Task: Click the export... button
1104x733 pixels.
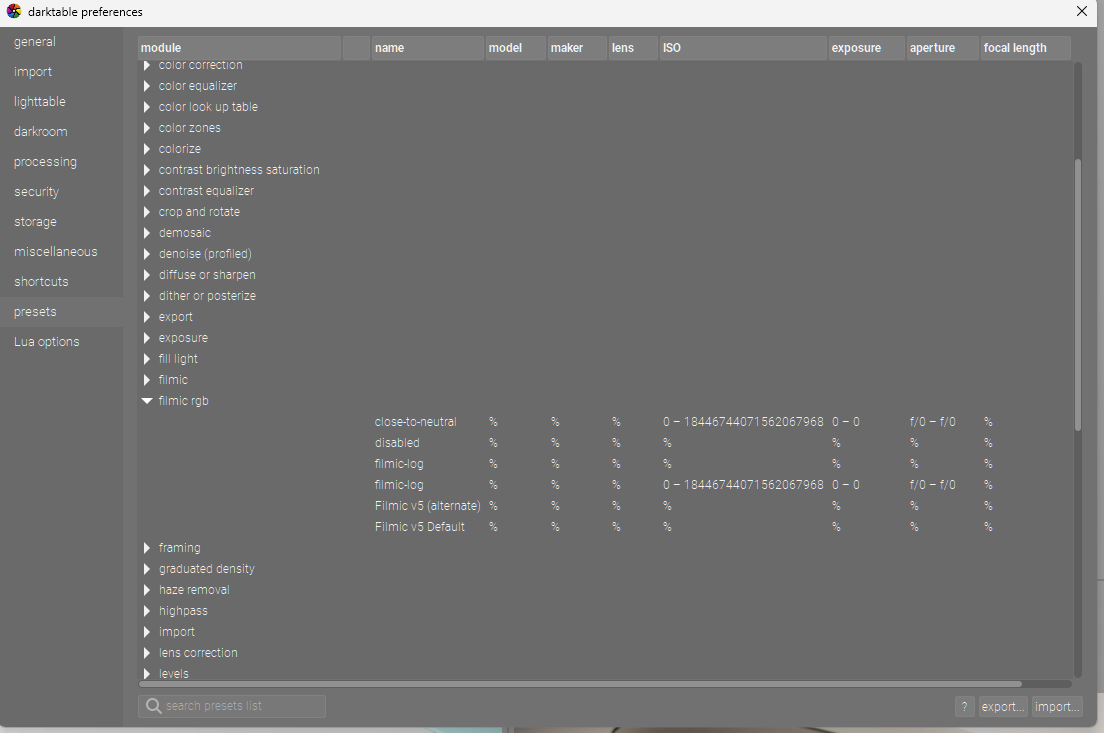Action: (x=1003, y=706)
